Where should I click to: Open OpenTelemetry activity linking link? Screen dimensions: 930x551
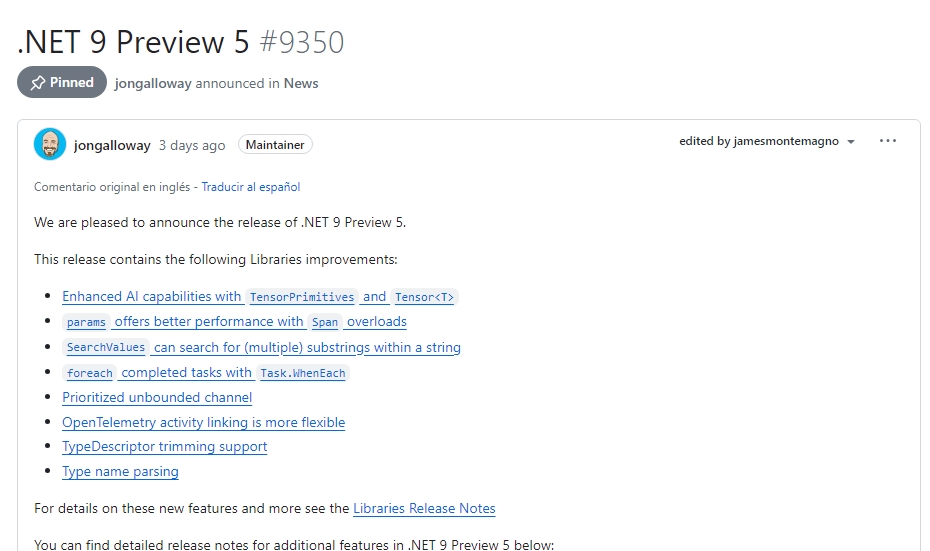tap(203, 422)
